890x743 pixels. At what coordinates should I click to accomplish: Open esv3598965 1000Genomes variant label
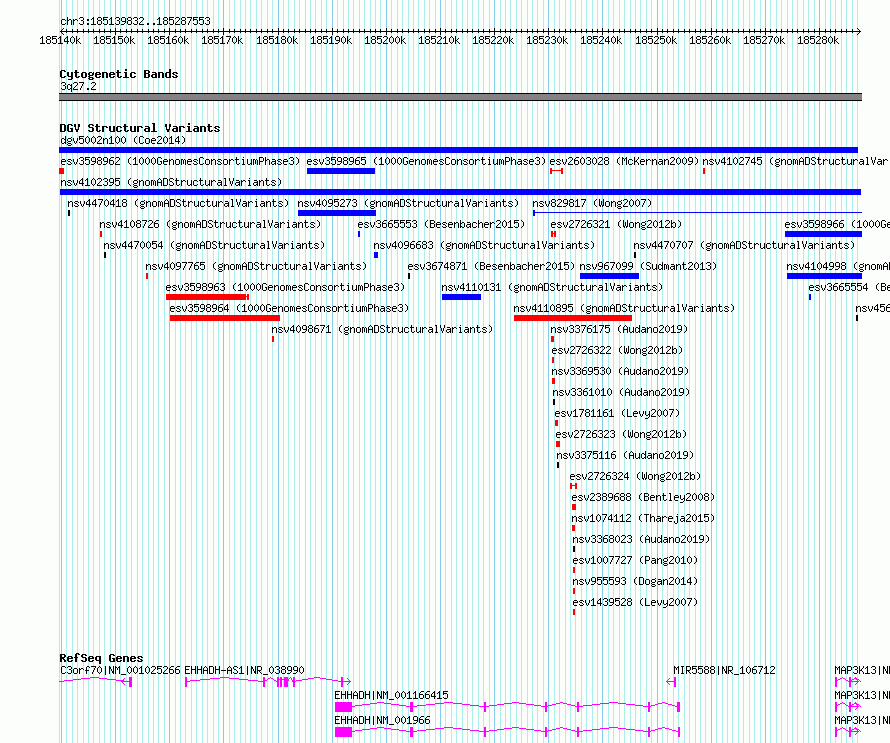[426, 161]
